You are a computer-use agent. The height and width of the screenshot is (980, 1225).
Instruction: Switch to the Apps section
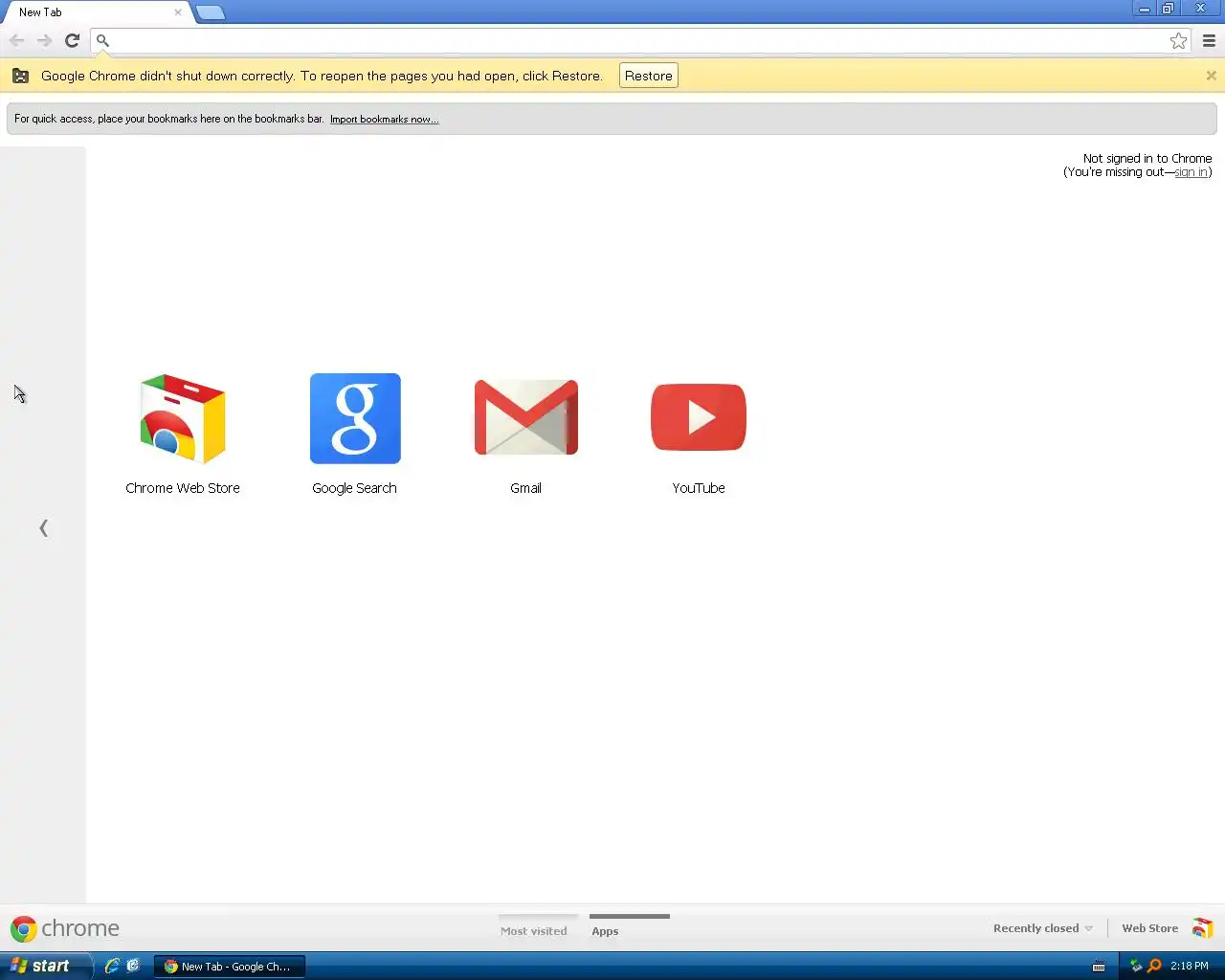point(605,930)
